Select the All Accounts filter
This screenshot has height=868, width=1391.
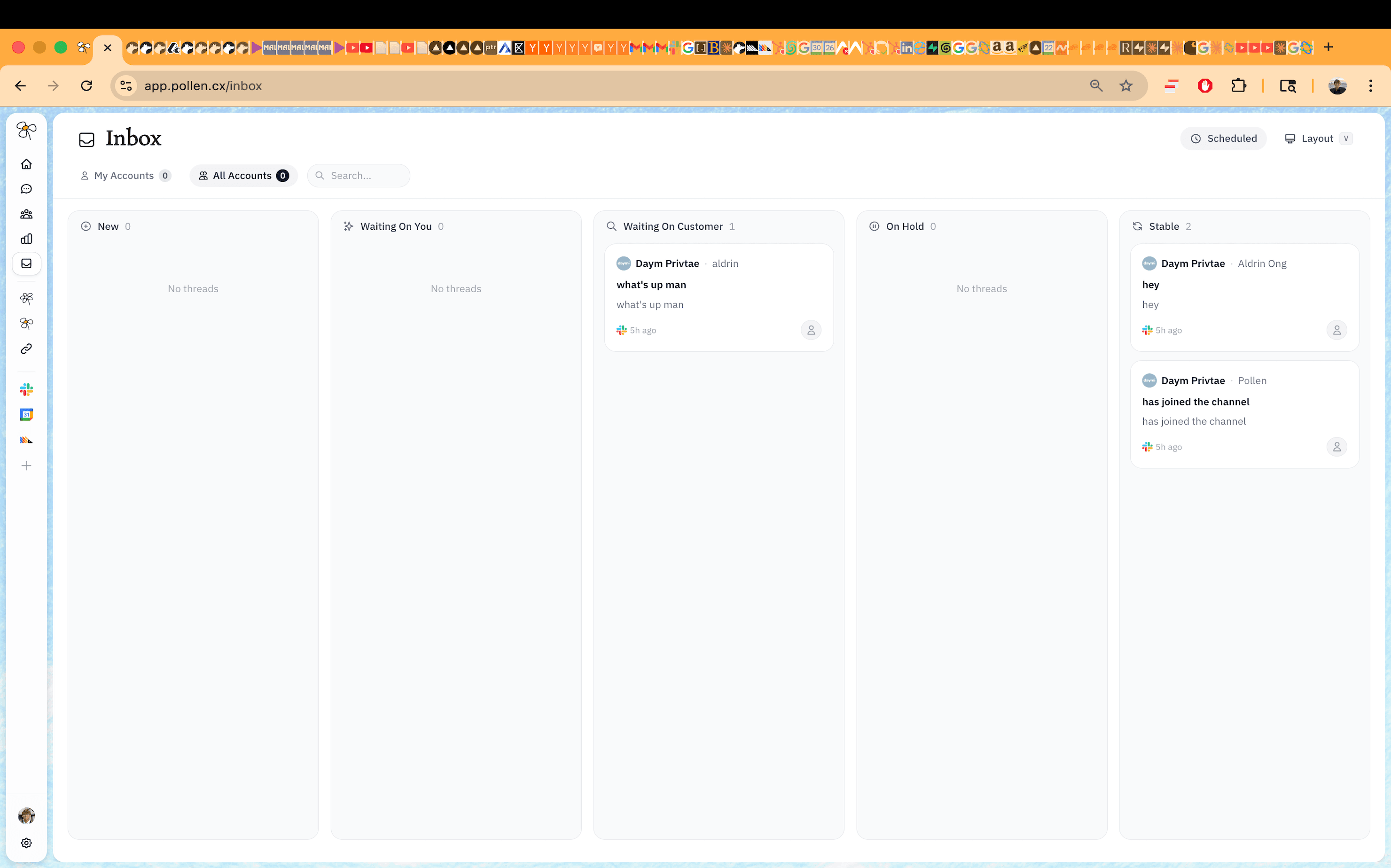tap(243, 176)
